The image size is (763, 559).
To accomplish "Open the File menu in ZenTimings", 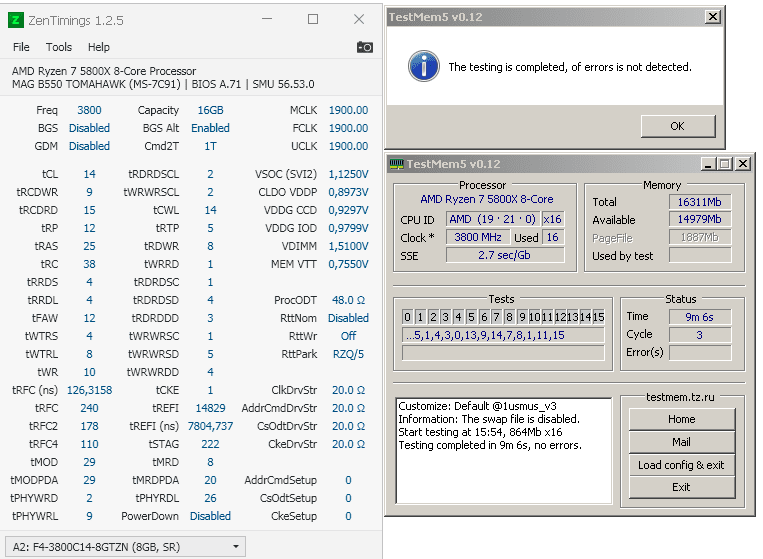I will (21, 47).
